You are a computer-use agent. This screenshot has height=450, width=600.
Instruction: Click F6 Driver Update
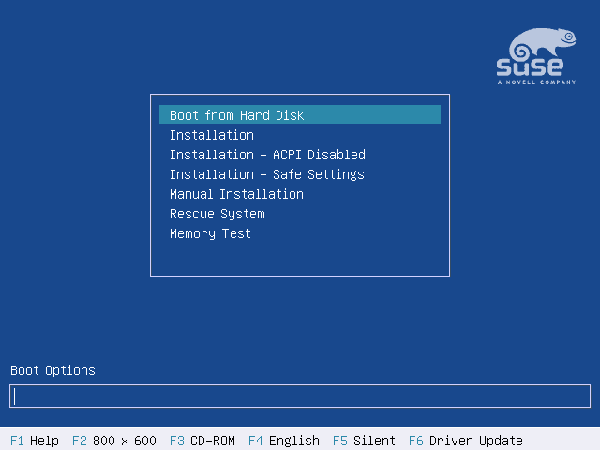pyautogui.click(x=466, y=440)
